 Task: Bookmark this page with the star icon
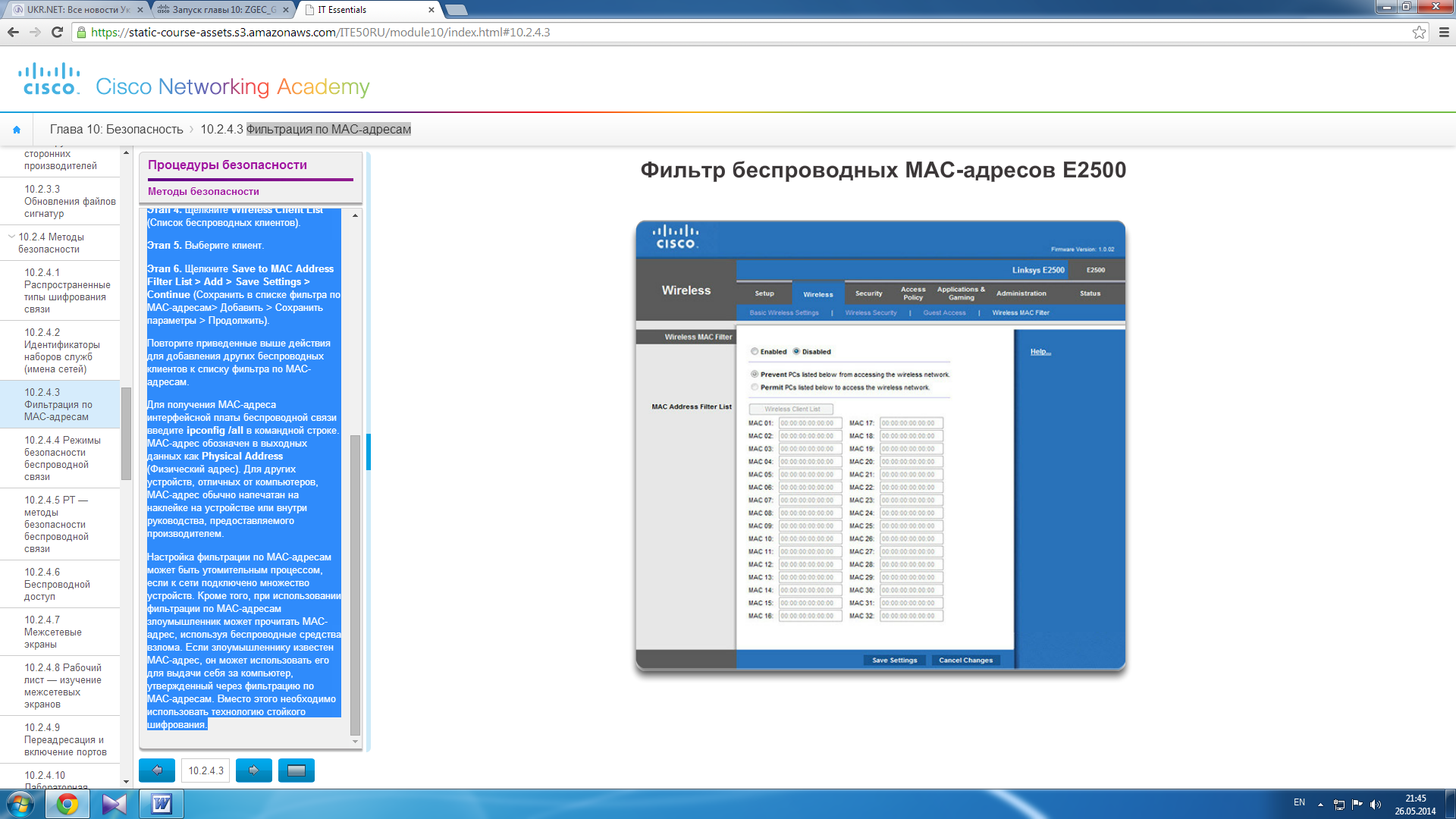pyautogui.click(x=1419, y=32)
